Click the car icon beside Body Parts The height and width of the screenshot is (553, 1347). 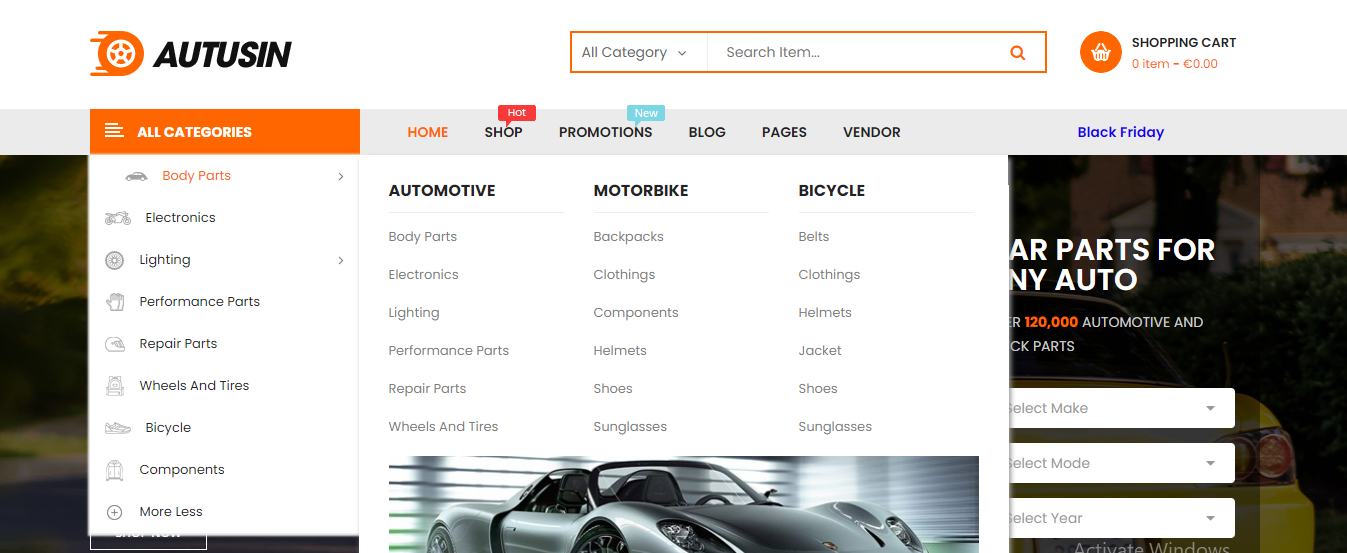pos(136,176)
